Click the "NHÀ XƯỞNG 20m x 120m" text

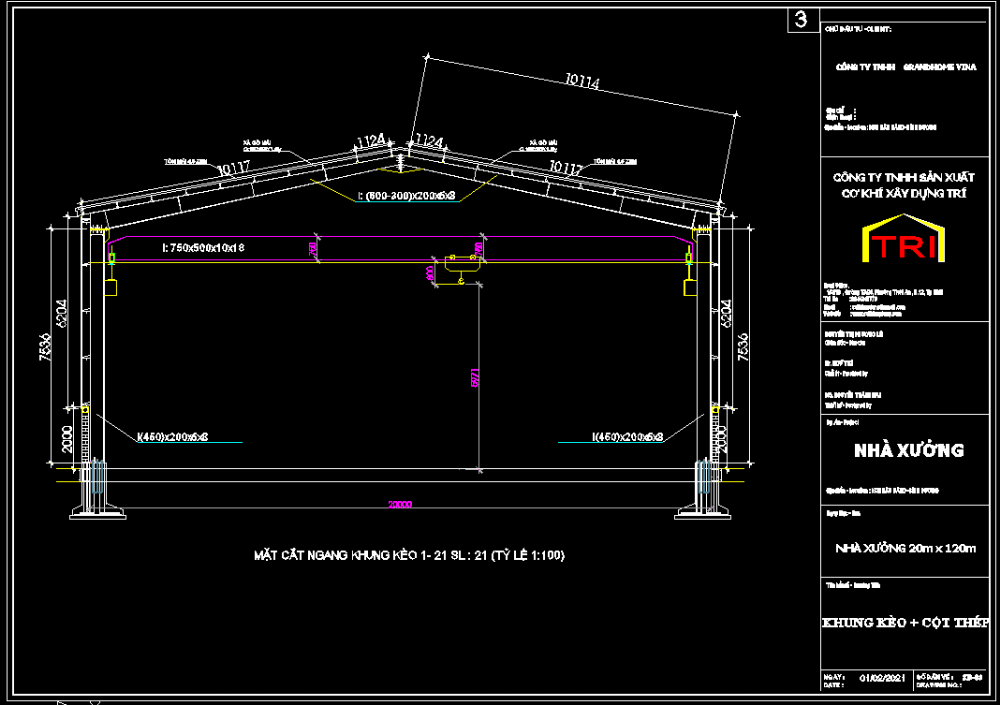pos(906,548)
